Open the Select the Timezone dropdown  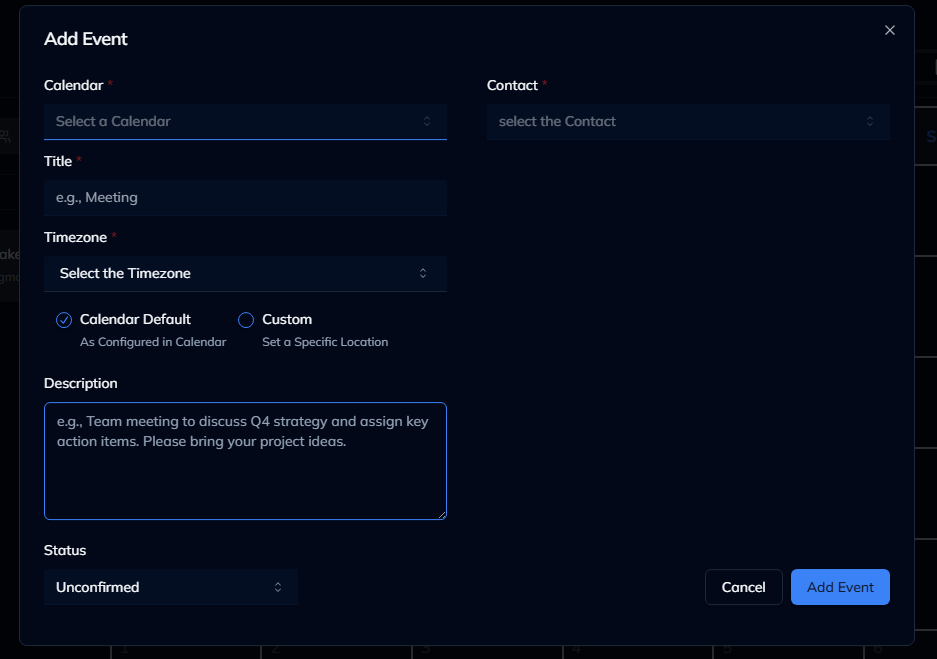pyautogui.click(x=245, y=273)
